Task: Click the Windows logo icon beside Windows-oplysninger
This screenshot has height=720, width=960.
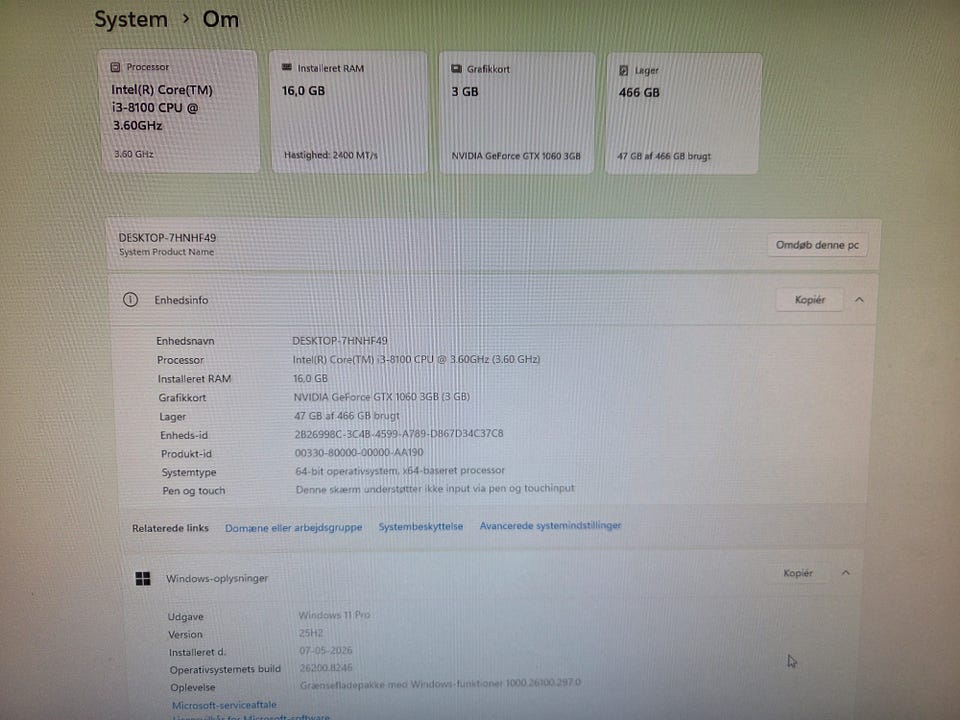Action: point(143,579)
